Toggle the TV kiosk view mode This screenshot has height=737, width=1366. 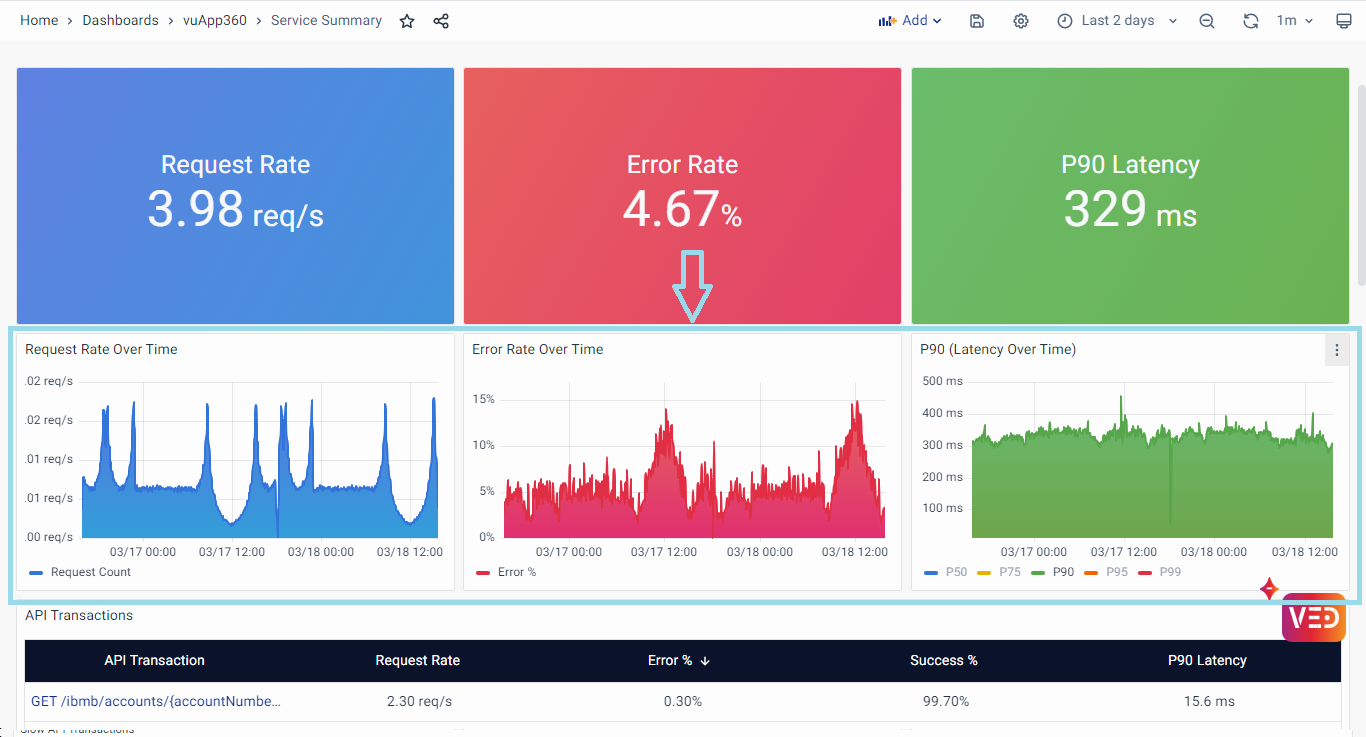click(1343, 21)
